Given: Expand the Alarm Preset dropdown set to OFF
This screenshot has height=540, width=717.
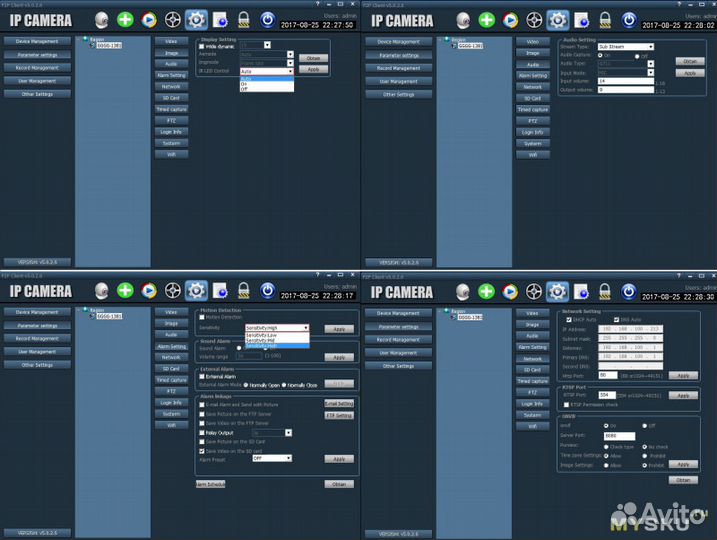Looking at the screenshot, I should 271,457.
